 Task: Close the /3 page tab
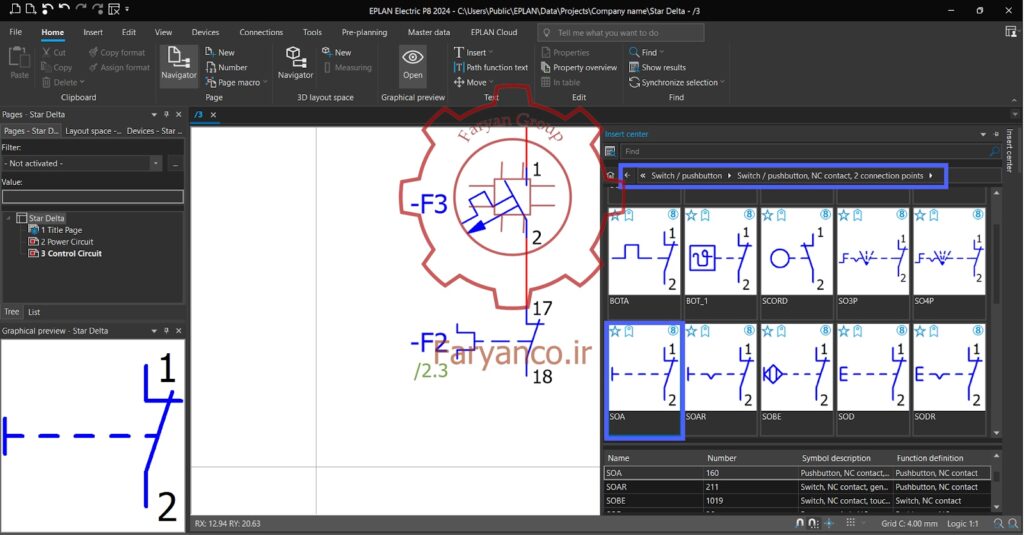point(213,114)
